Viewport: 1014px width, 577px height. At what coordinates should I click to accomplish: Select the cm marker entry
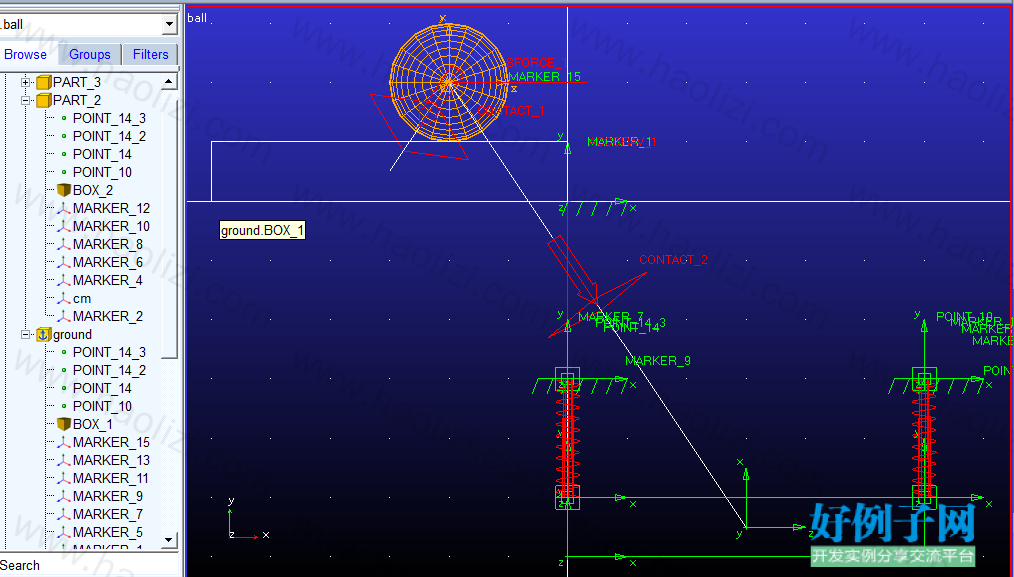pyautogui.click(x=81, y=299)
